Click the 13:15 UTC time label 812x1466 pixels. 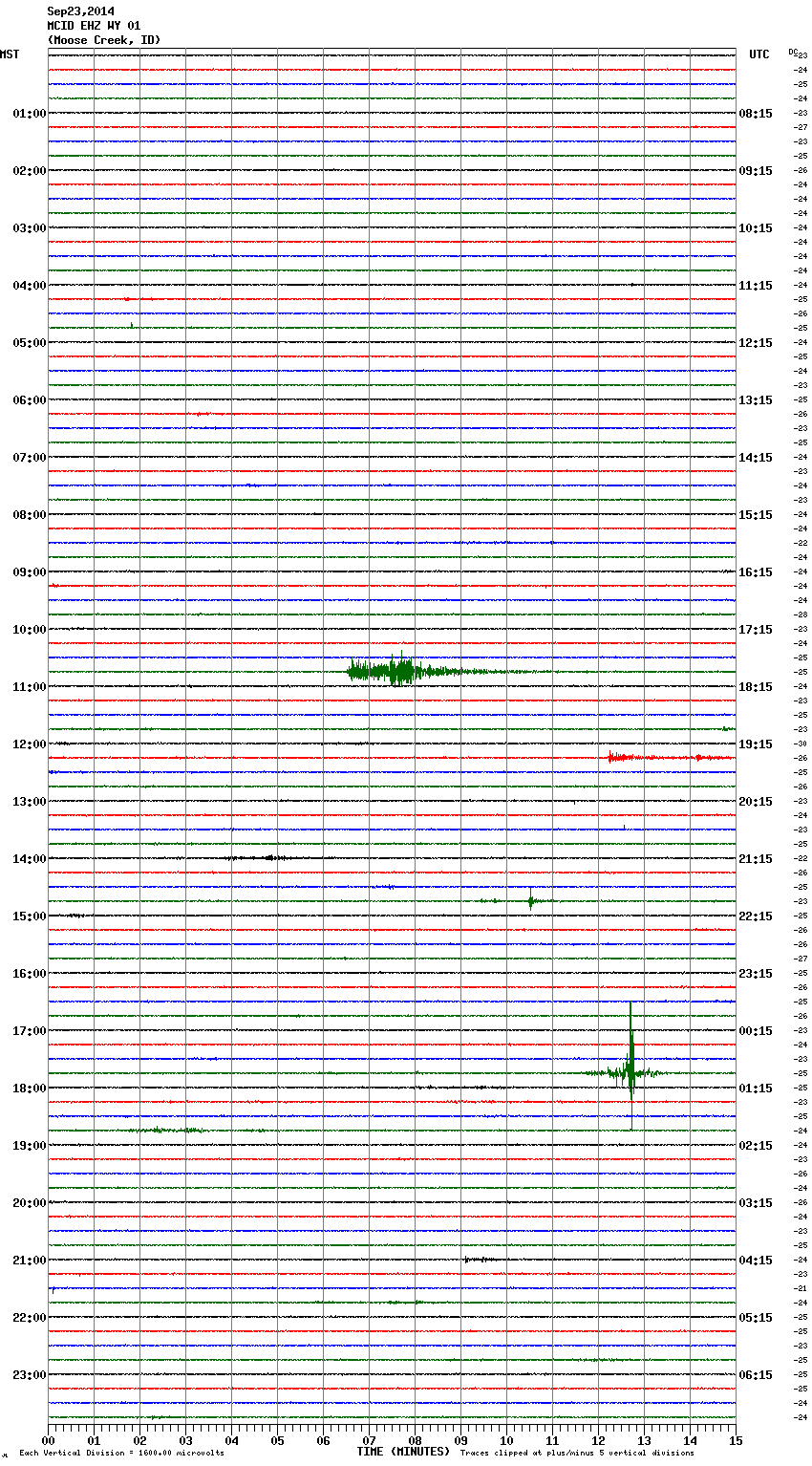tap(756, 400)
